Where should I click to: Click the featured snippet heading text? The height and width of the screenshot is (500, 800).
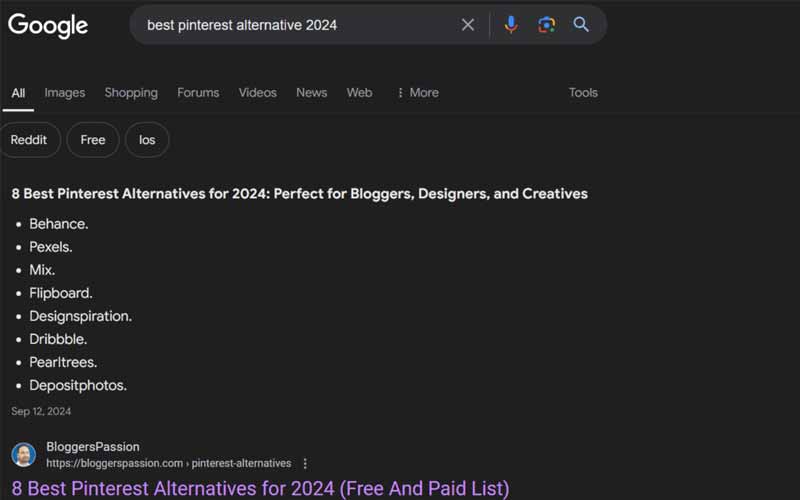(x=299, y=194)
